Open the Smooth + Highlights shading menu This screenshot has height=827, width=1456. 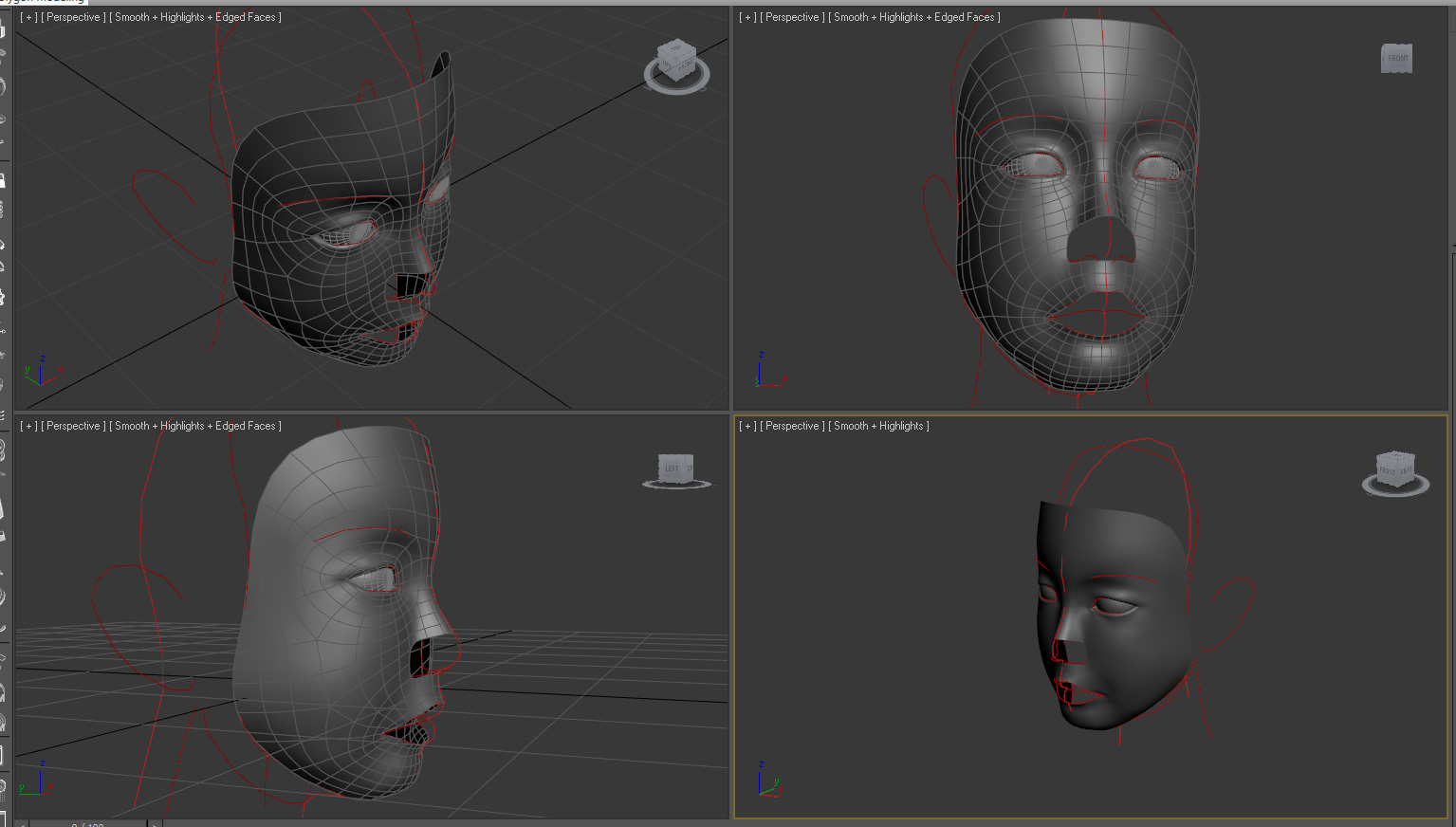[x=878, y=426]
